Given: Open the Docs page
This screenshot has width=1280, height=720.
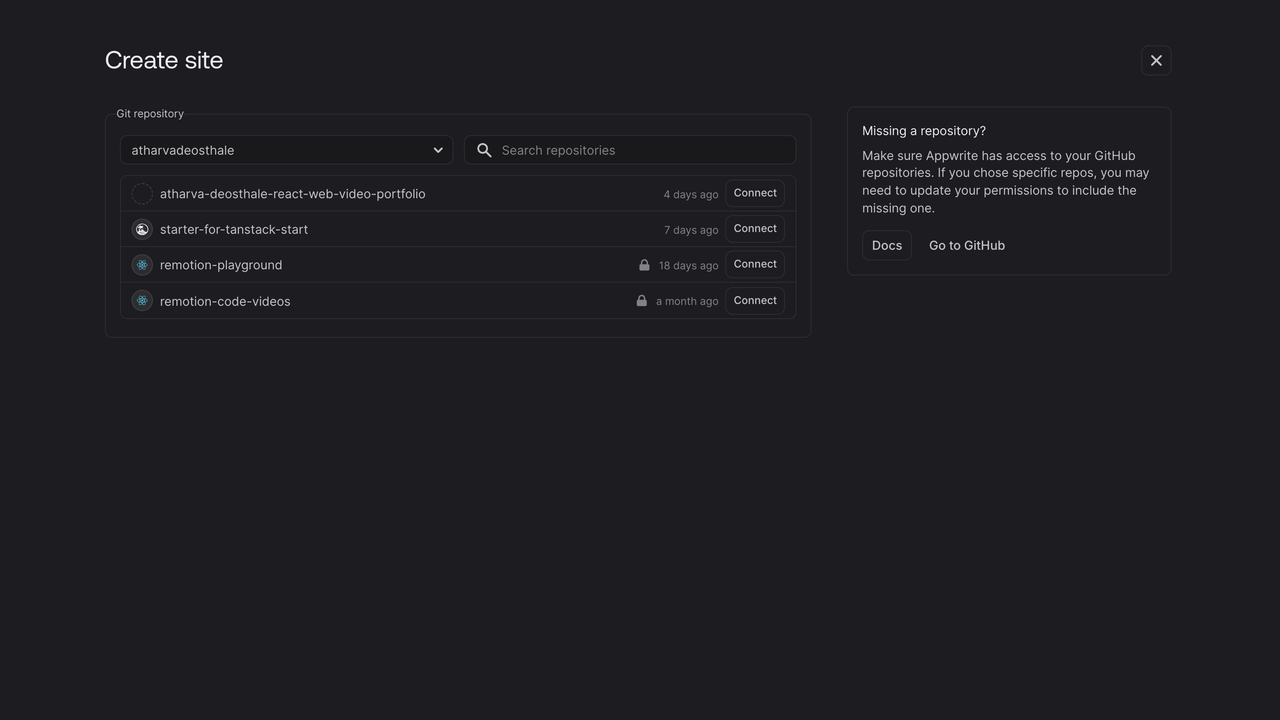Looking at the screenshot, I should click(x=886, y=245).
